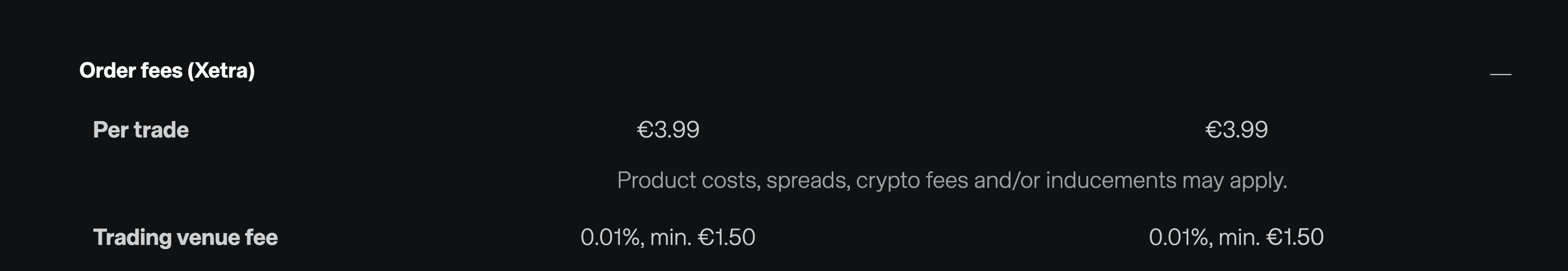Select the Per trade row label
This screenshot has height=271, width=1568.
140,130
